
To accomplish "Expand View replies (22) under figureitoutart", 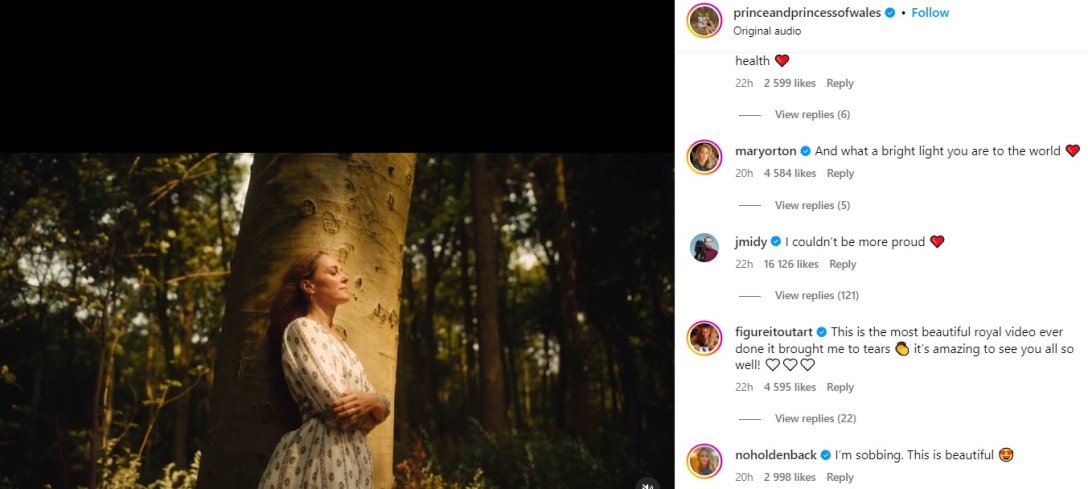I will 815,419.
